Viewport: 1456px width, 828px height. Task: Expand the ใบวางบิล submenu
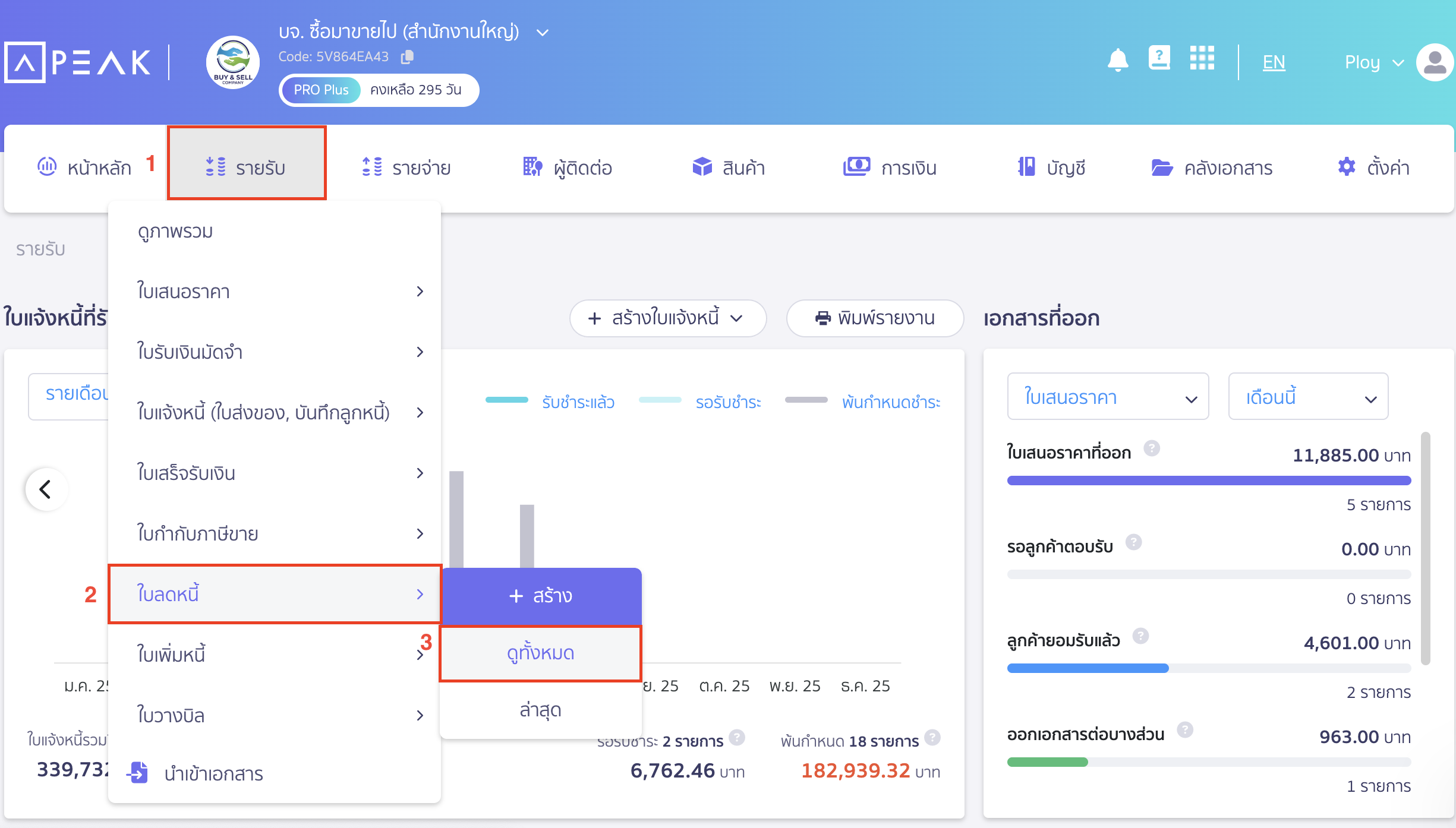coord(275,715)
